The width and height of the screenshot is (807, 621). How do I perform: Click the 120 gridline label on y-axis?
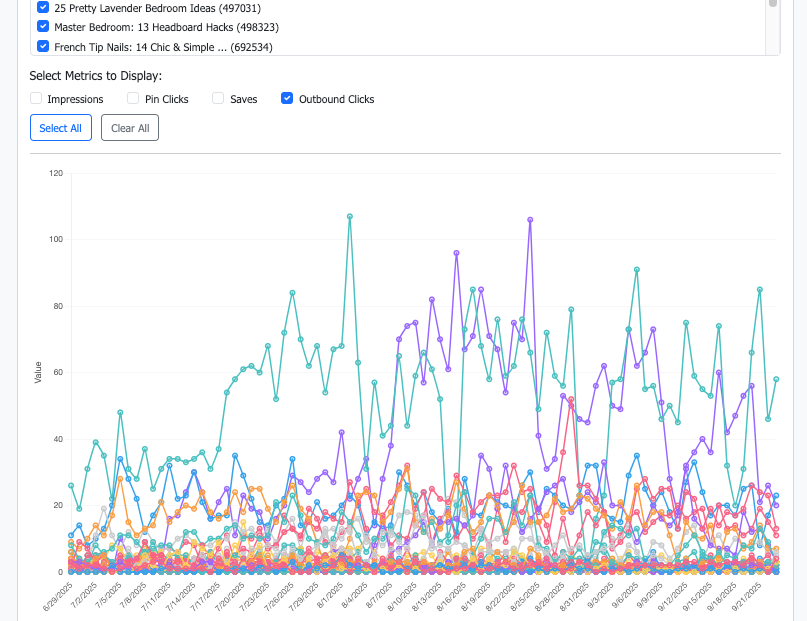(x=57, y=173)
